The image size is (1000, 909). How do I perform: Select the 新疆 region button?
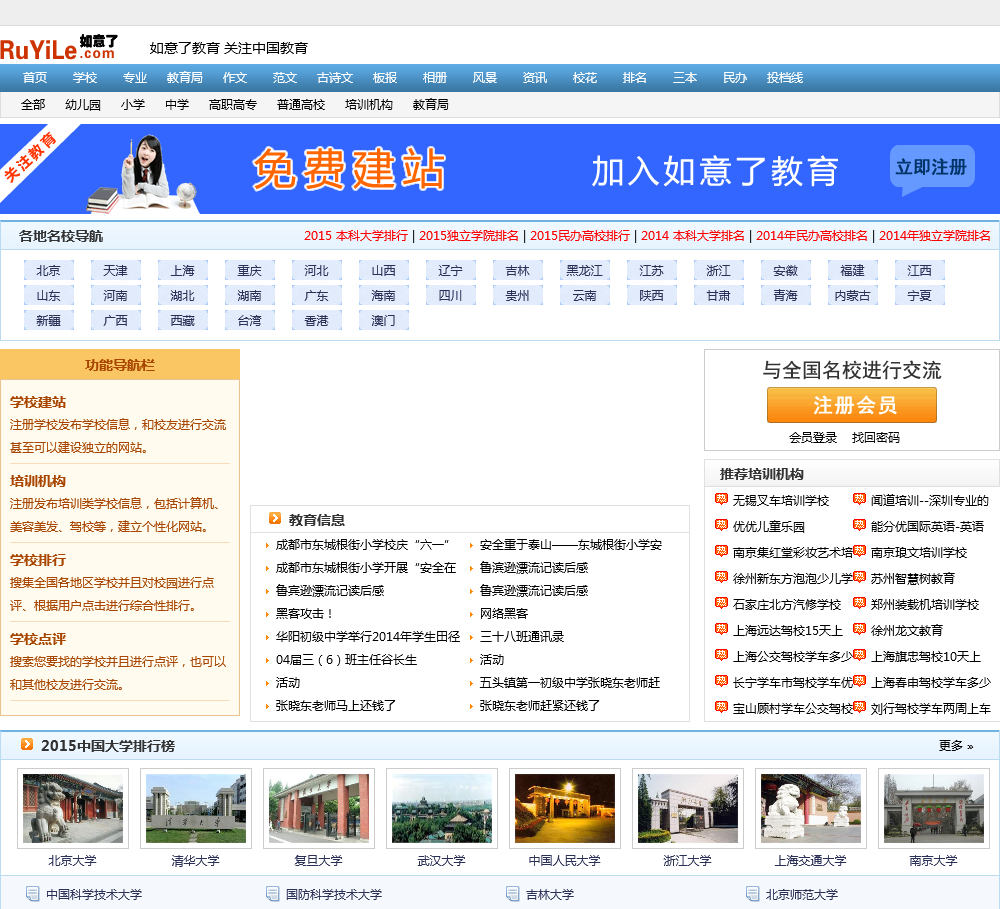pos(48,320)
